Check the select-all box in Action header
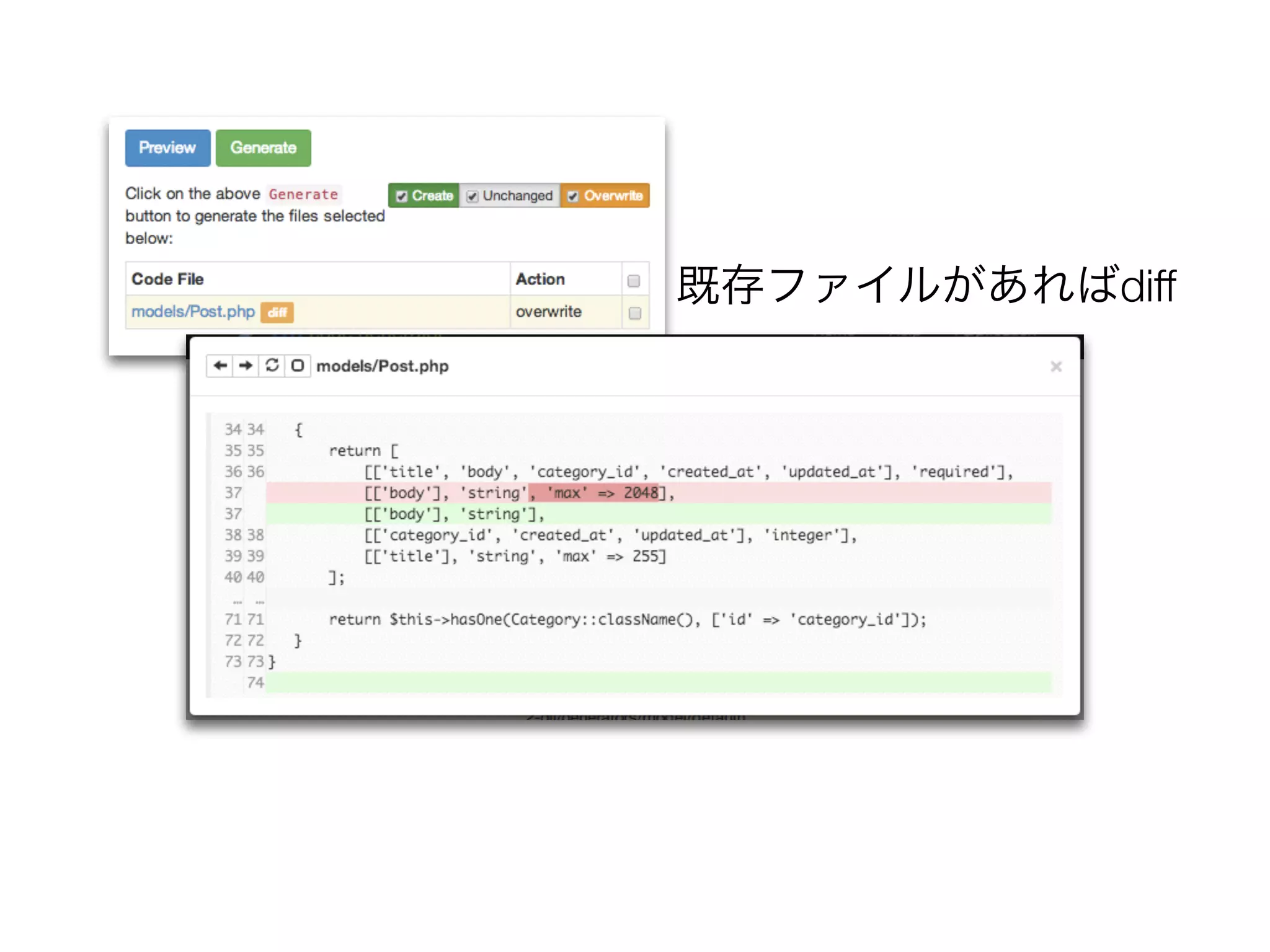This screenshot has width=1270, height=952. 634,281
